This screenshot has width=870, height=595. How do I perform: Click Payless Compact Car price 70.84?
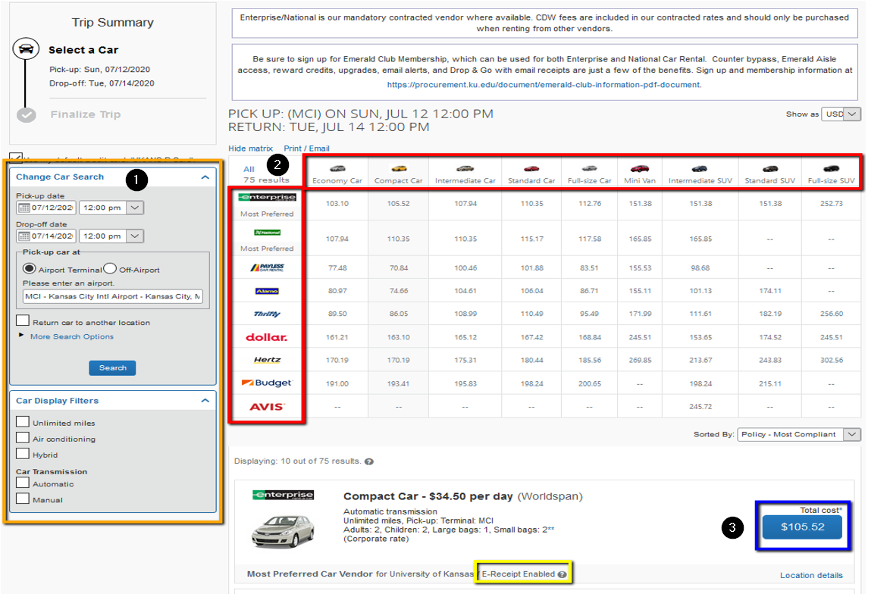[398, 268]
